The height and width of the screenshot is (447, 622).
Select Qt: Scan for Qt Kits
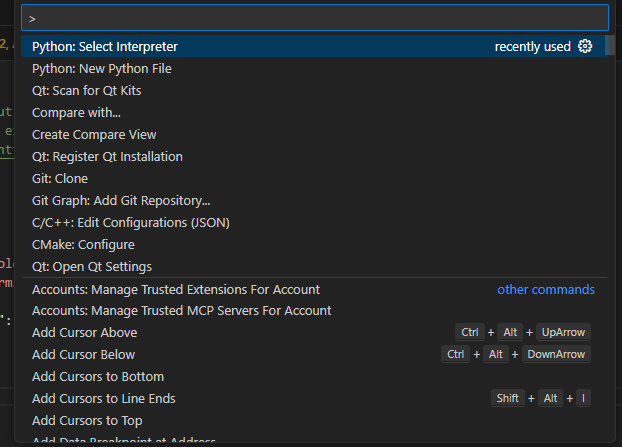[x=315, y=90]
